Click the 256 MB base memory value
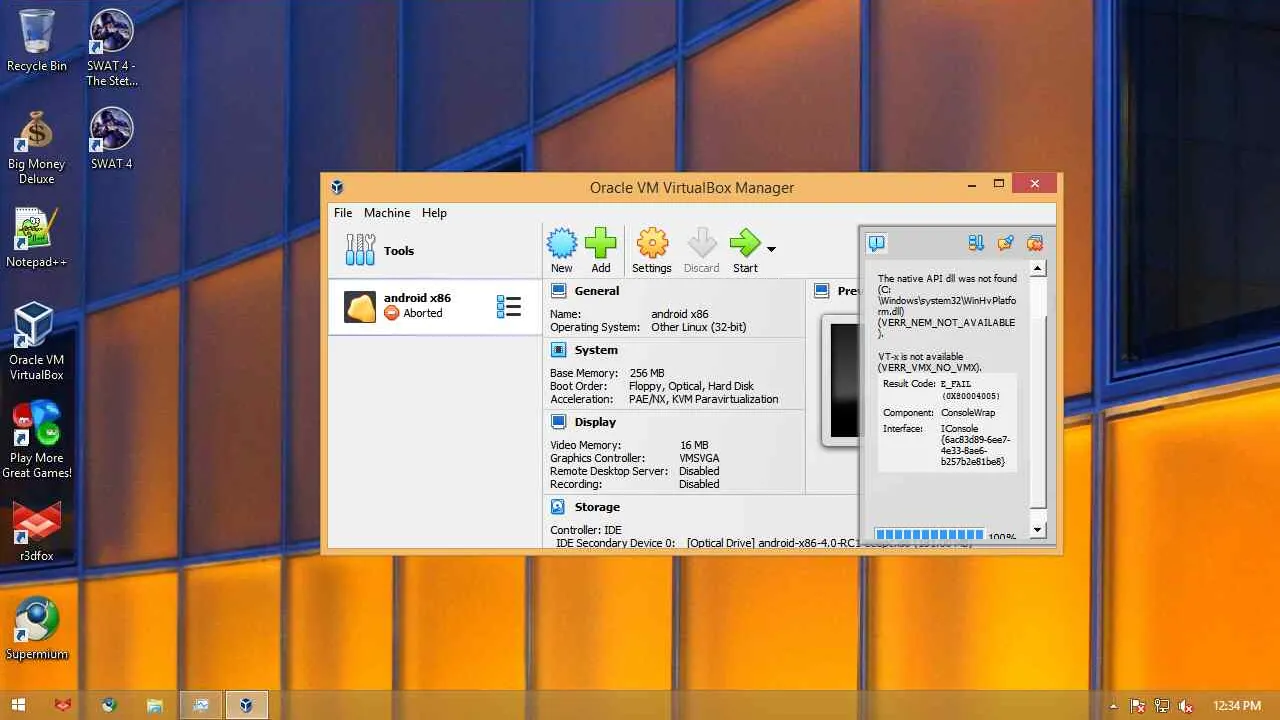The image size is (1280, 720). [648, 373]
